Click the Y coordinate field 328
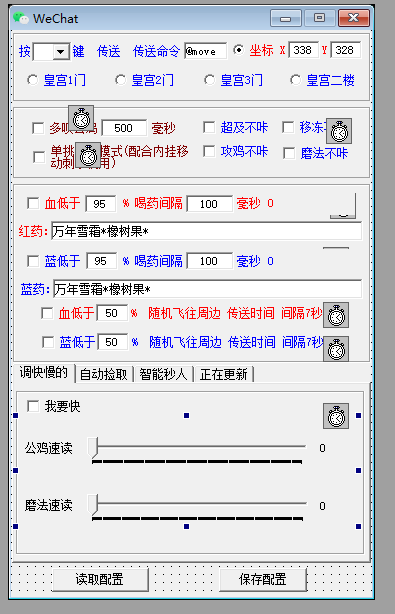The height and width of the screenshot is (614, 395). point(346,50)
